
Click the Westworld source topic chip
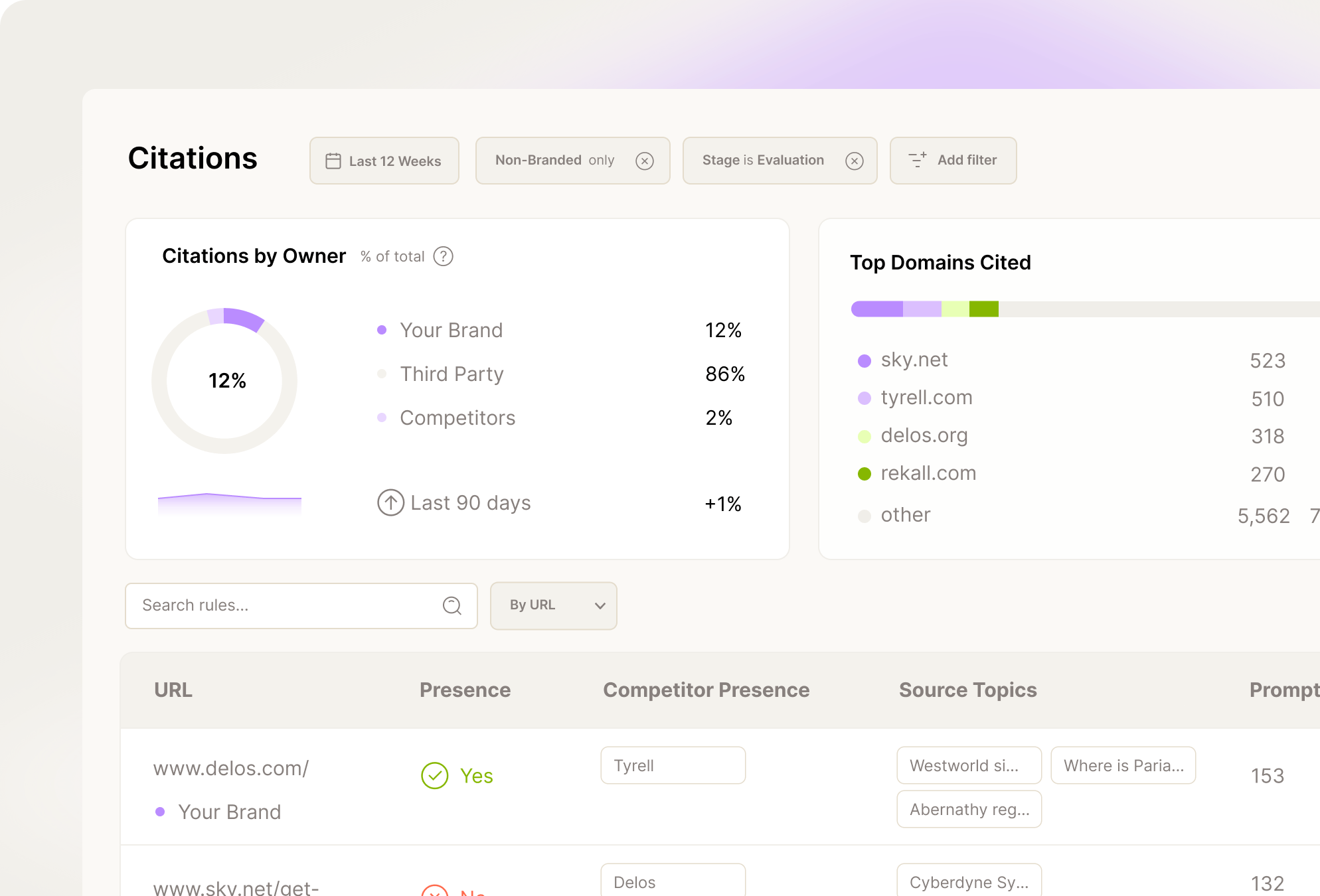969,765
